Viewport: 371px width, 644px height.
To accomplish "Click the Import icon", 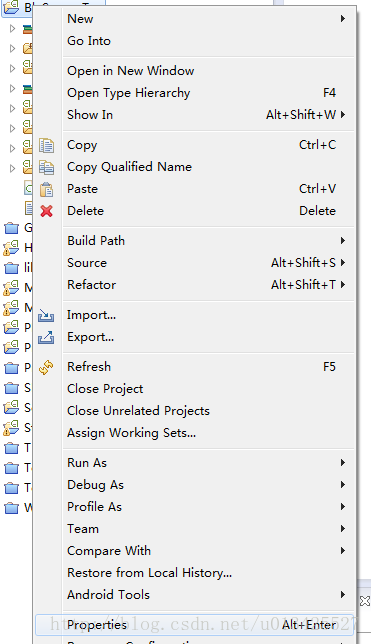I will [46, 315].
